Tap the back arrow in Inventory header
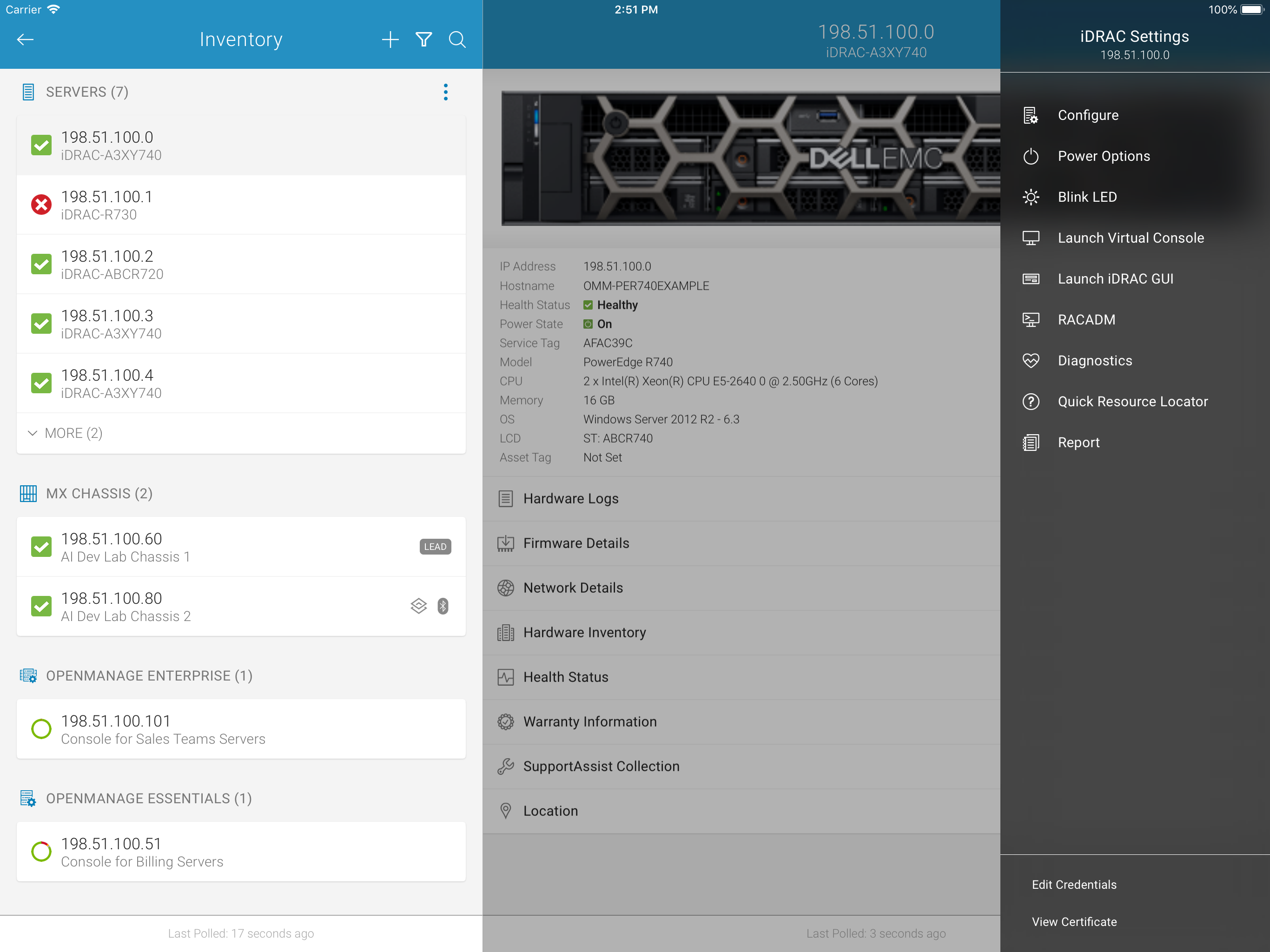The height and width of the screenshot is (952, 1270). [x=25, y=40]
